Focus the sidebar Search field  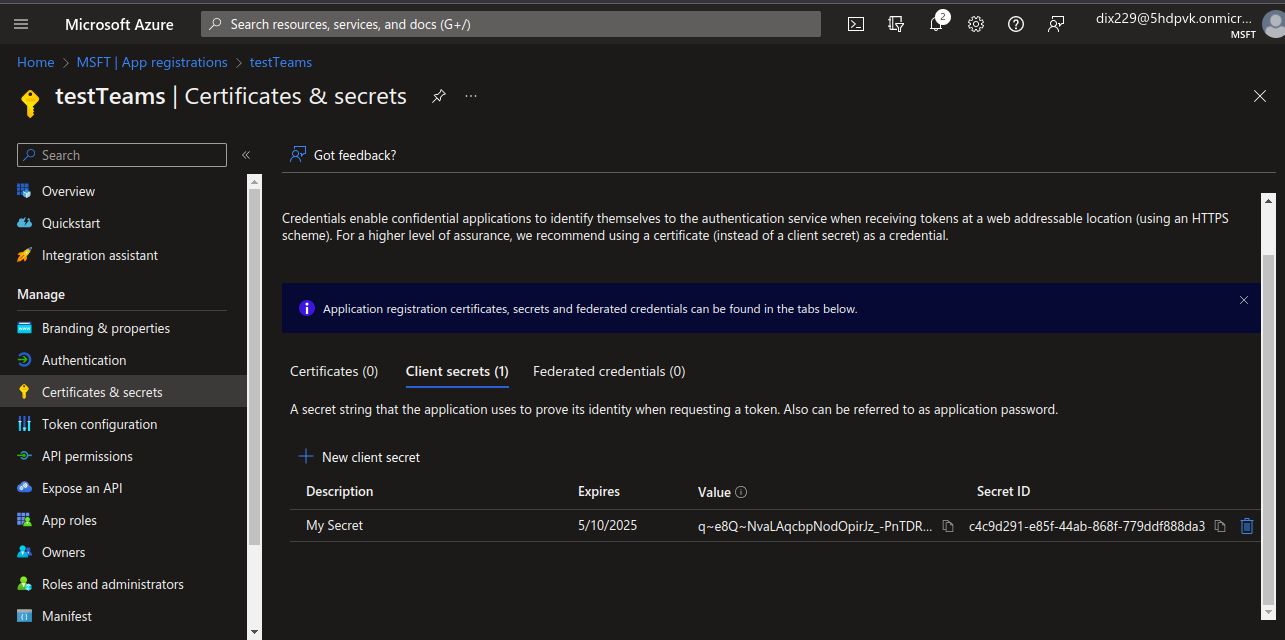(122, 155)
